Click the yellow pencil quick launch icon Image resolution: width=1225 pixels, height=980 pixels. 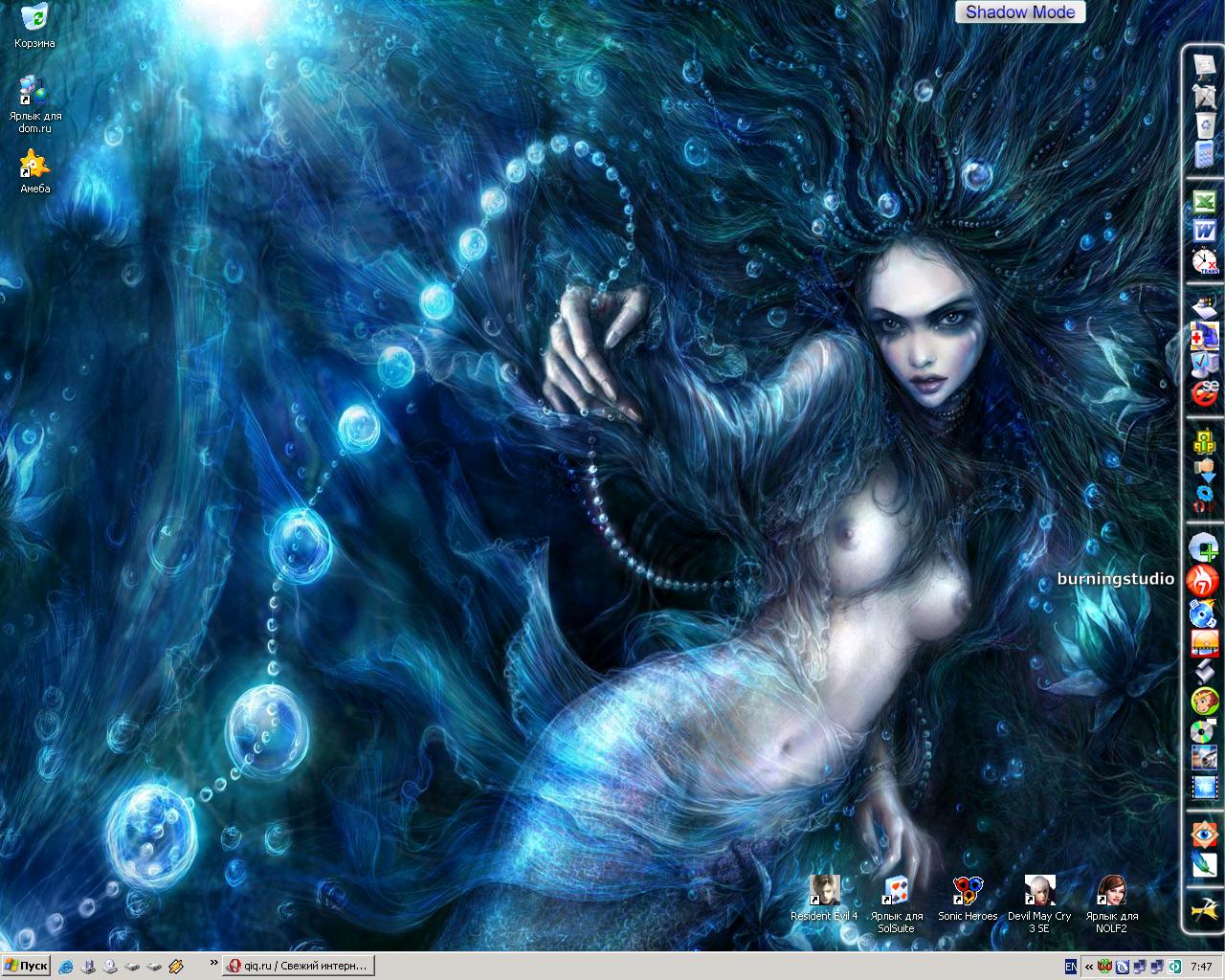coord(176,967)
